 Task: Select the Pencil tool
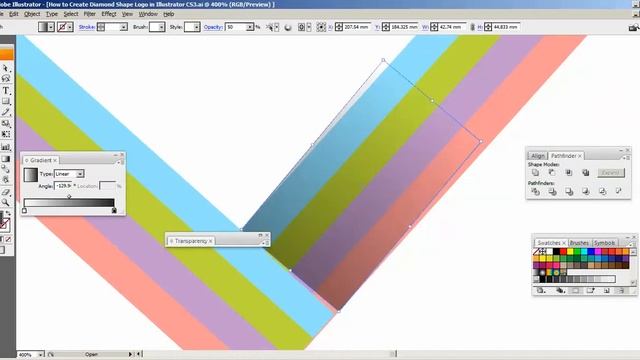coord(5,112)
